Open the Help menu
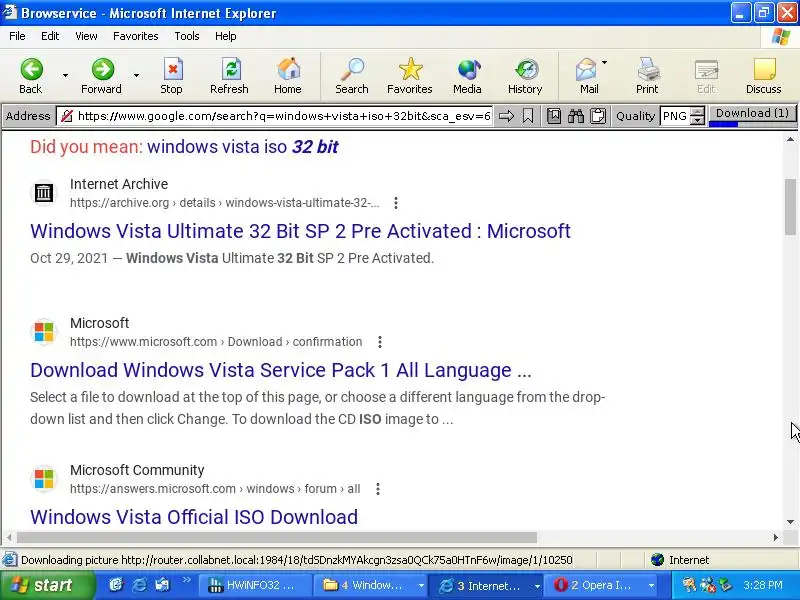Viewport: 800px width, 600px height. point(226,36)
